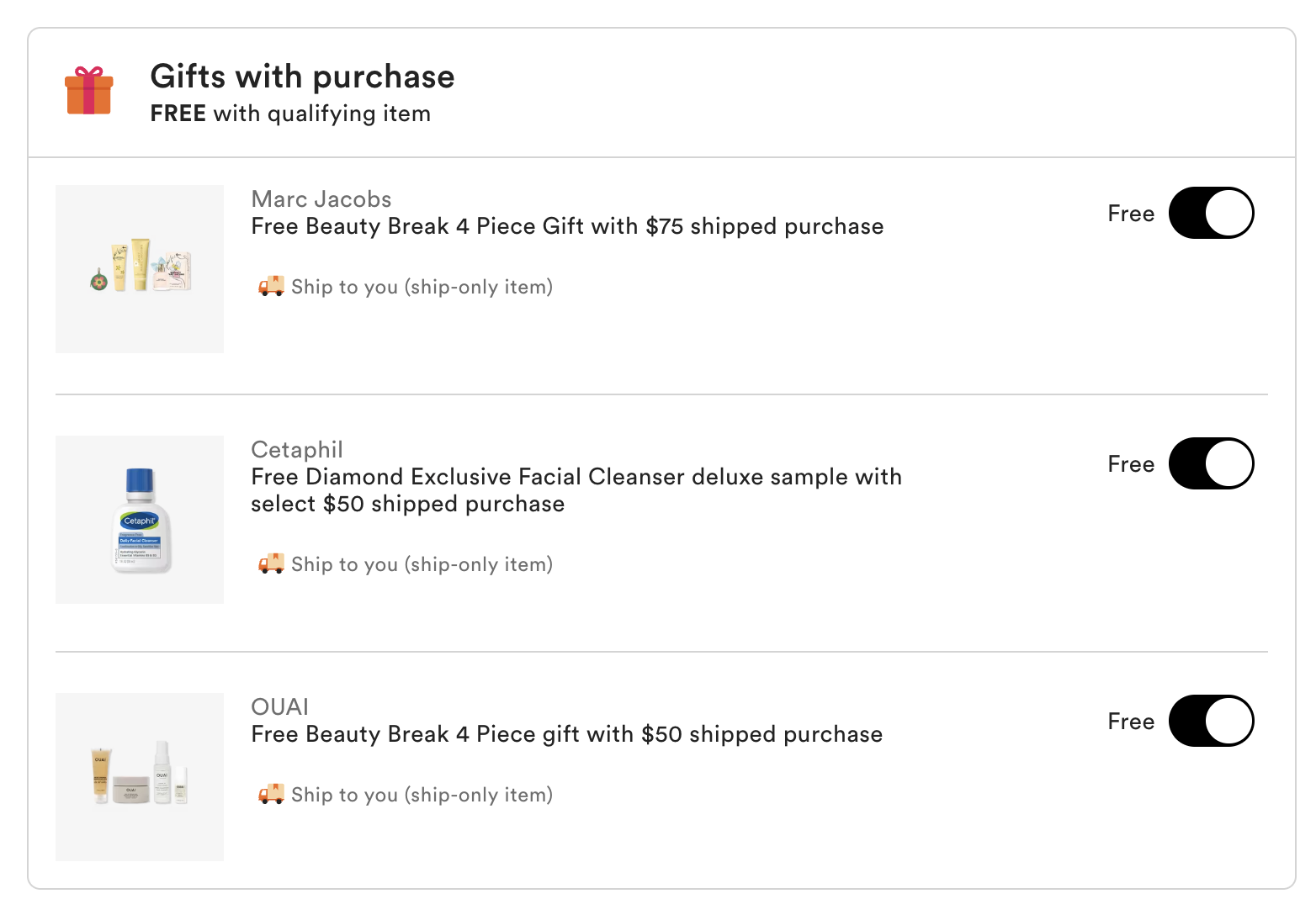Click the OUAI shipping truck icon
The width and height of the screenshot is (1316, 915).
(271, 794)
